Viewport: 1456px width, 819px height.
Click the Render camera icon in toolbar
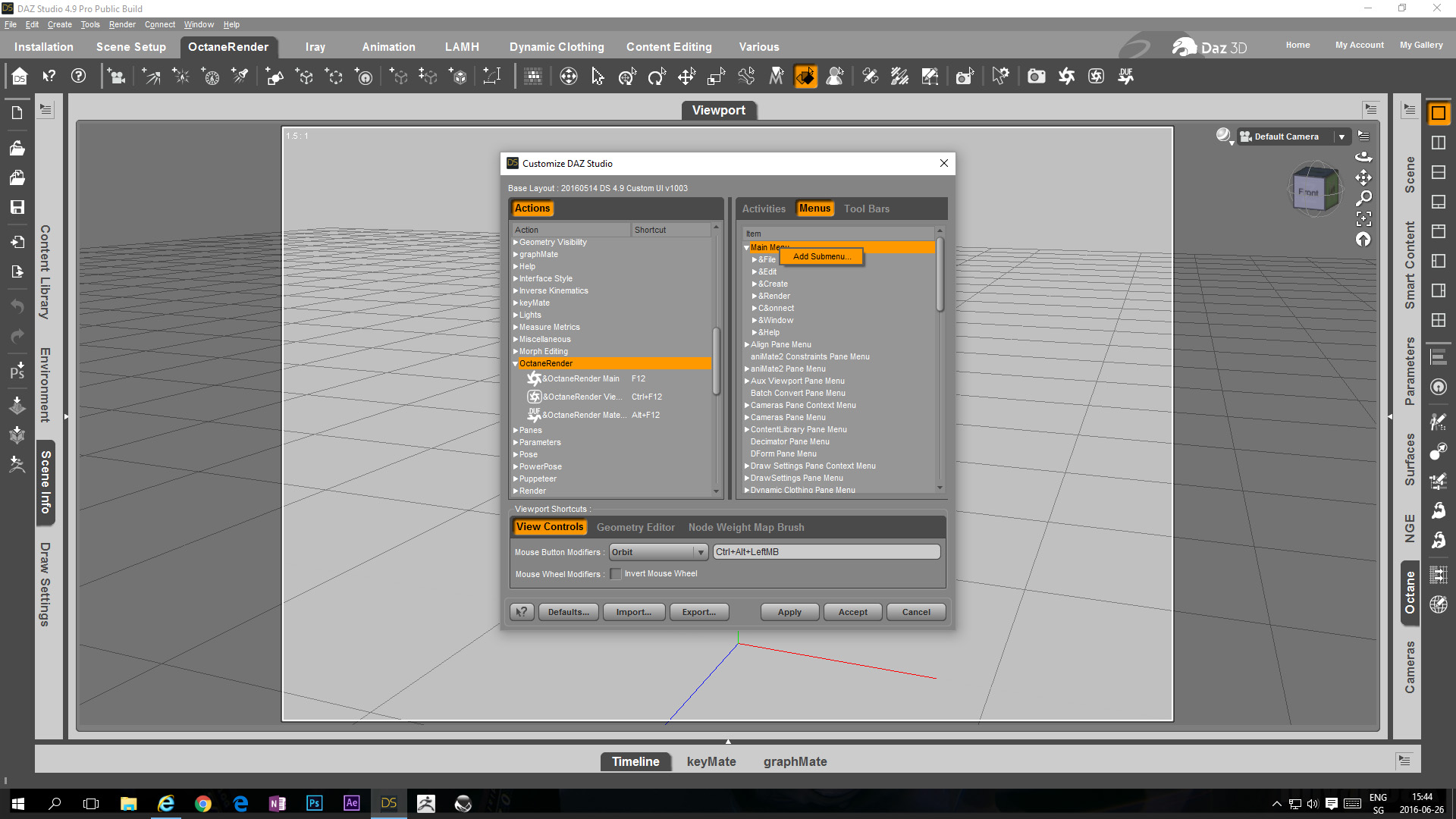(x=1036, y=77)
